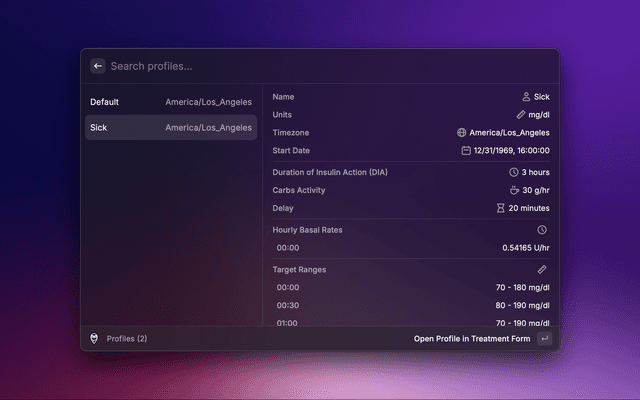Click Open Profile in Treatment Form
Screen dimensions: 640x400
(472, 339)
